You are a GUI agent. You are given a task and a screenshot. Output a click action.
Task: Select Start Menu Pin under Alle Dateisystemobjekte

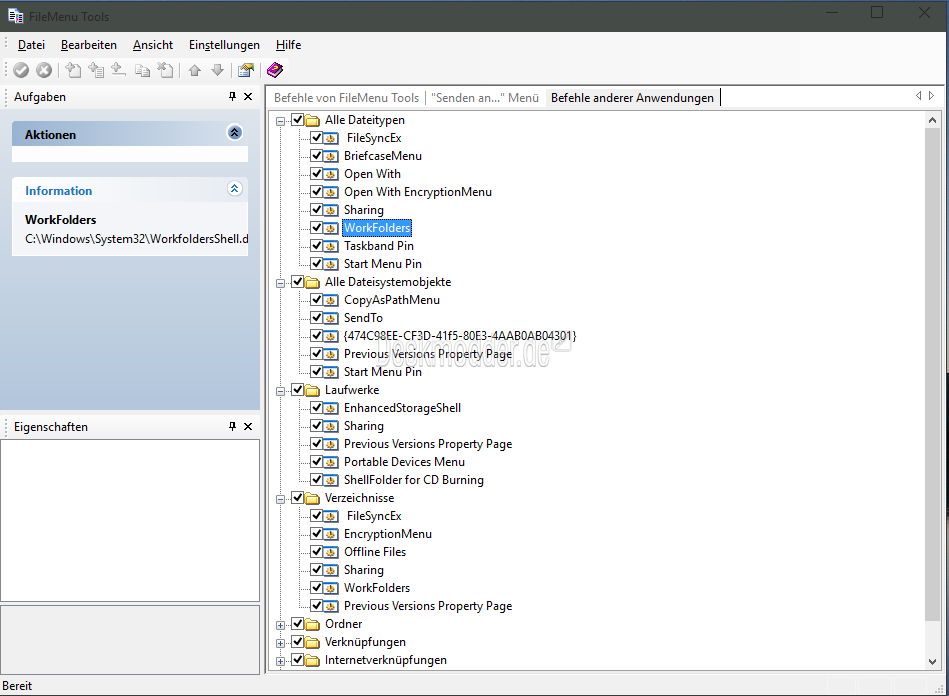[383, 372]
